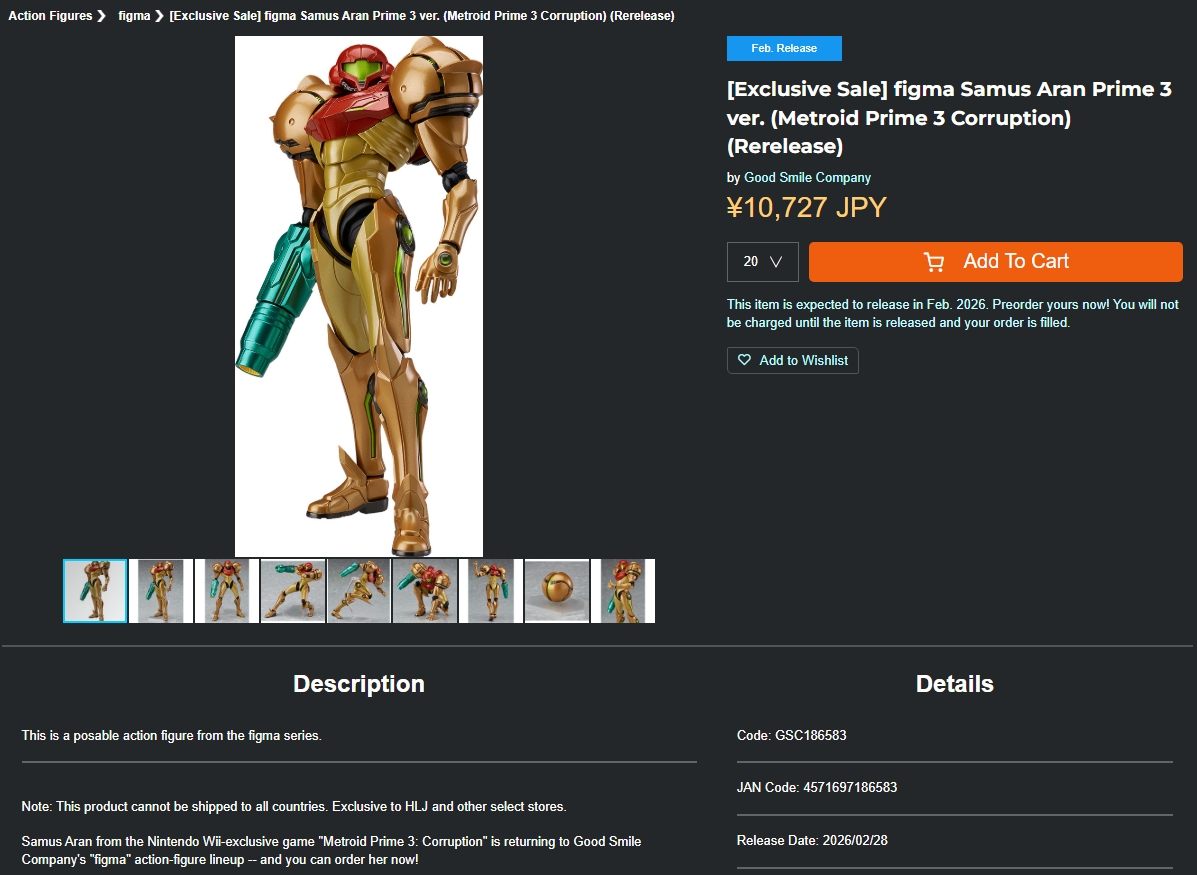
Task: Click the heart icon beside Add to Wishlist
Action: point(744,360)
